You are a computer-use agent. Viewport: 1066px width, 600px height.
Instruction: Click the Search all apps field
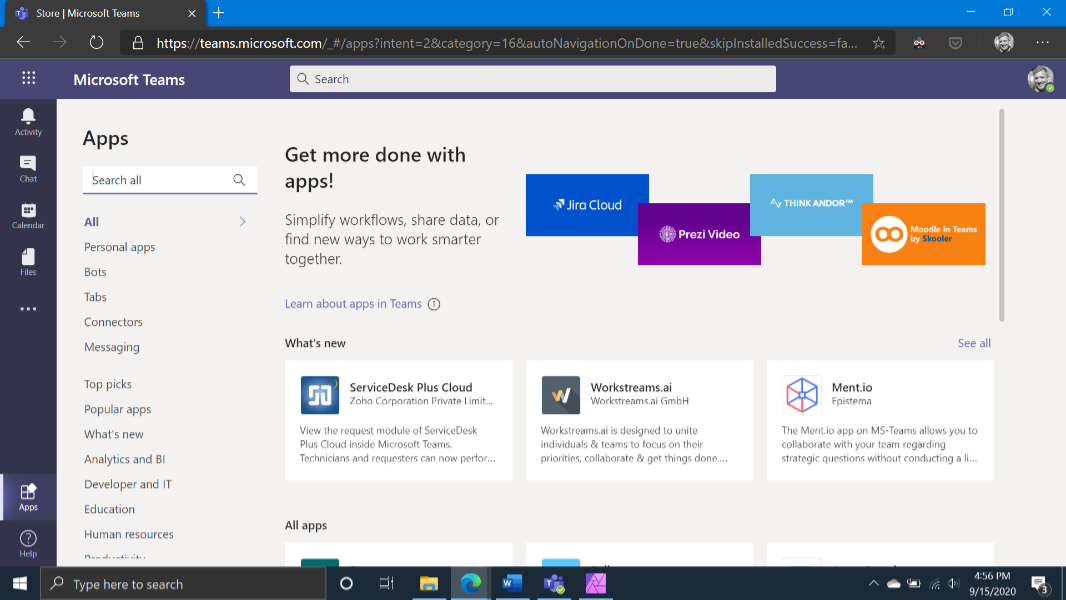pos(160,180)
